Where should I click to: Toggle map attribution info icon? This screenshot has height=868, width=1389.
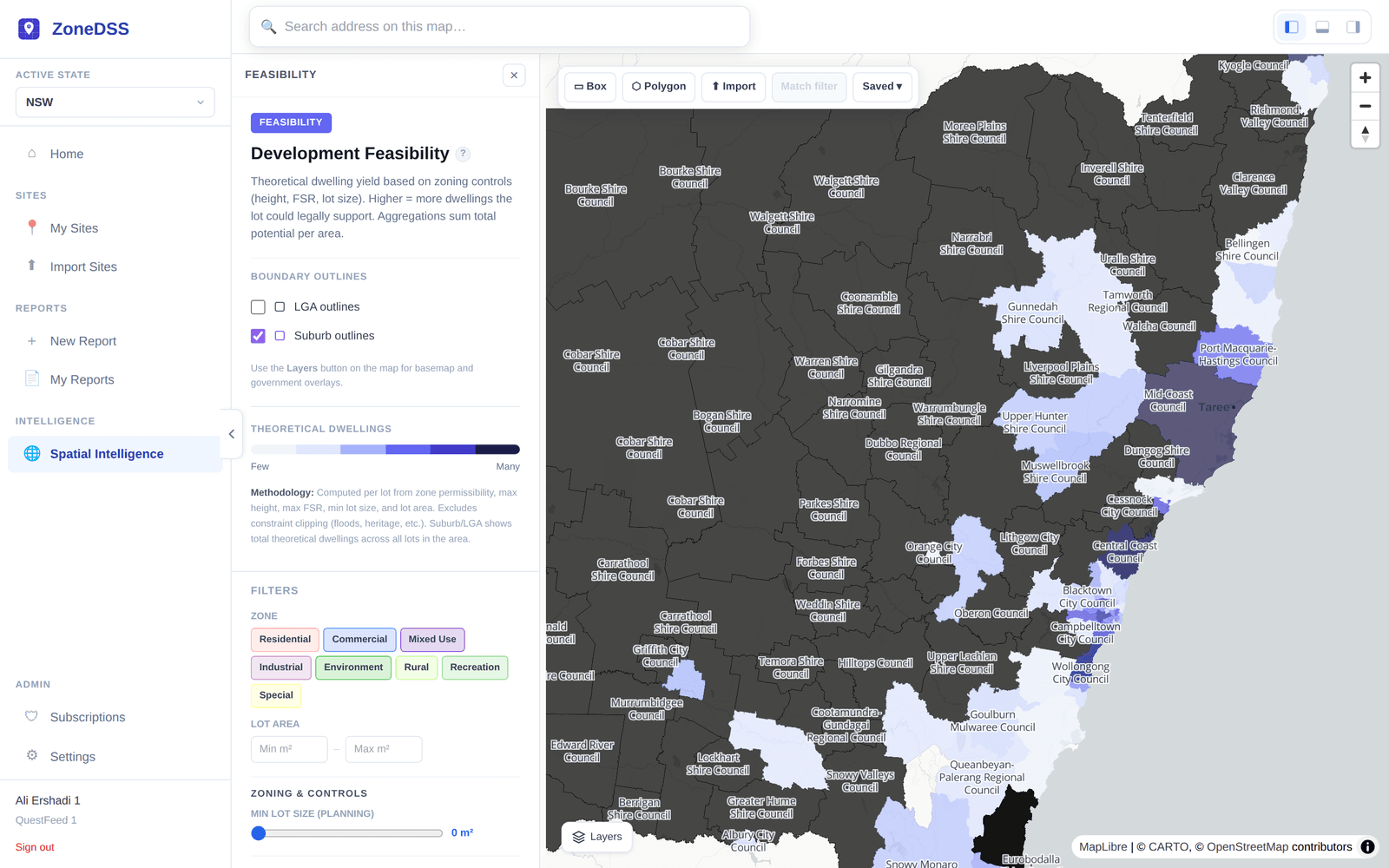coord(1367,847)
